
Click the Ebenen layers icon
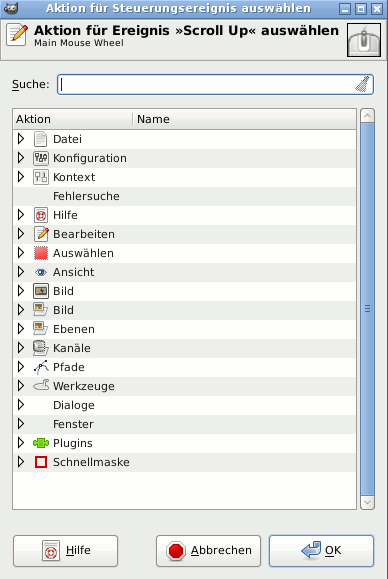40,329
